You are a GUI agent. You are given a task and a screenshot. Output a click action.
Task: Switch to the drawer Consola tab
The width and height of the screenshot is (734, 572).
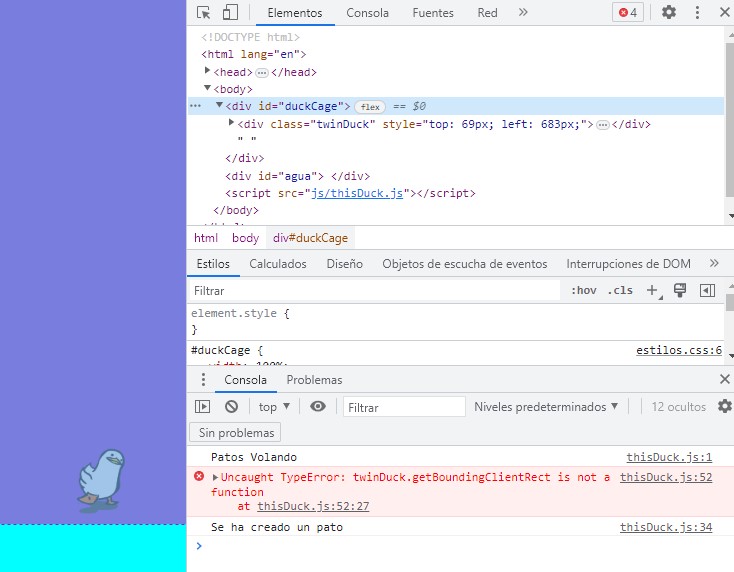[x=245, y=380]
